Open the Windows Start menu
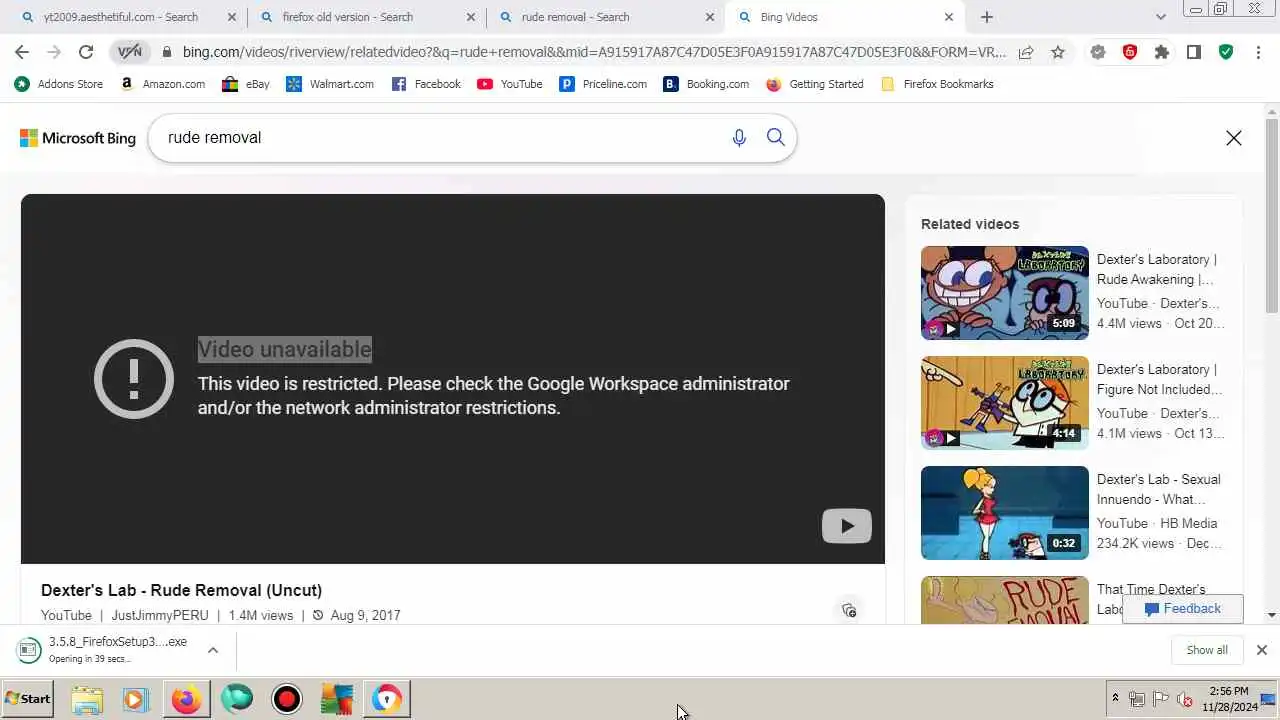The width and height of the screenshot is (1280, 720). [x=28, y=699]
